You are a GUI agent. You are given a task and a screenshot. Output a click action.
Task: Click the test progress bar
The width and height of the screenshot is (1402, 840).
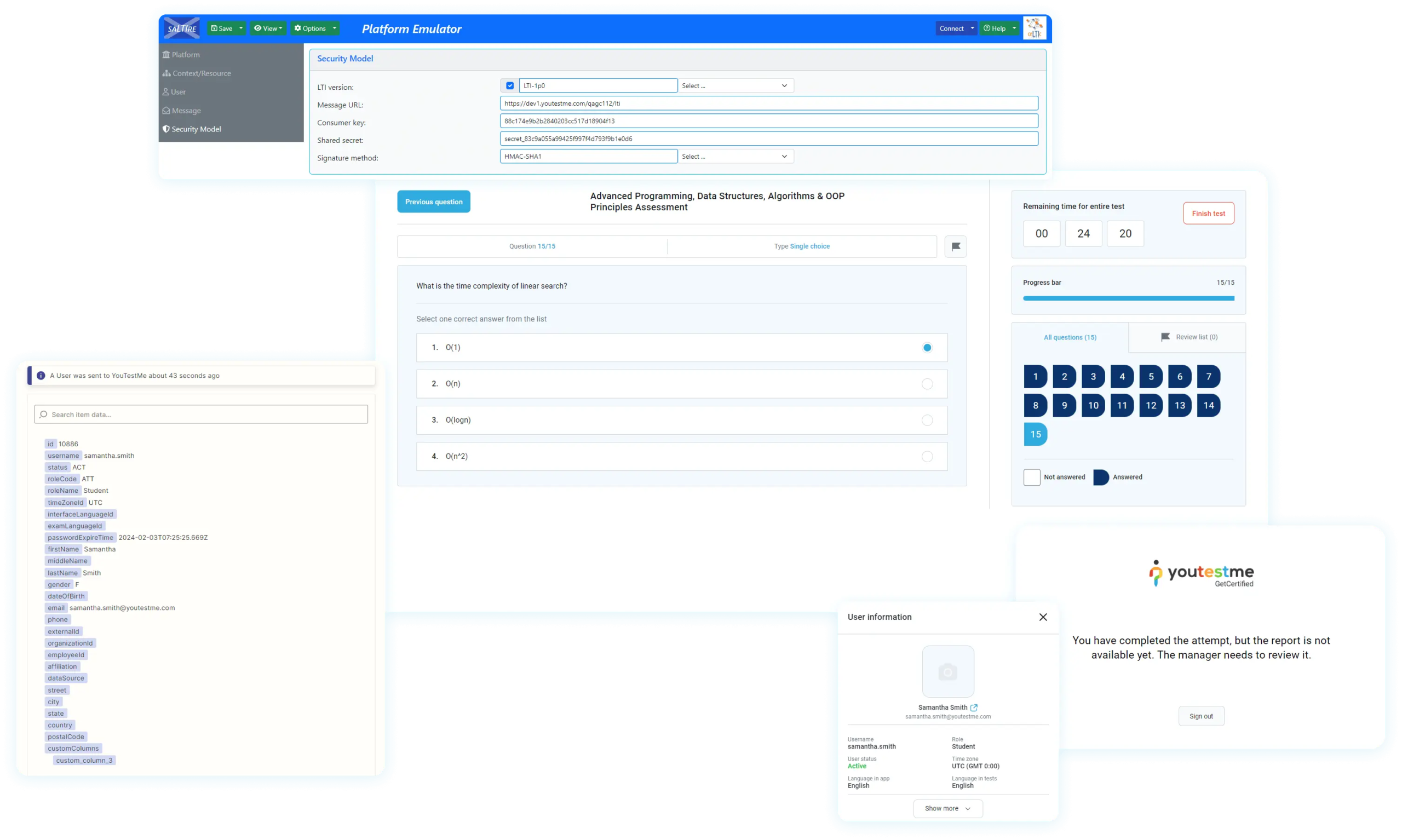1128,298
